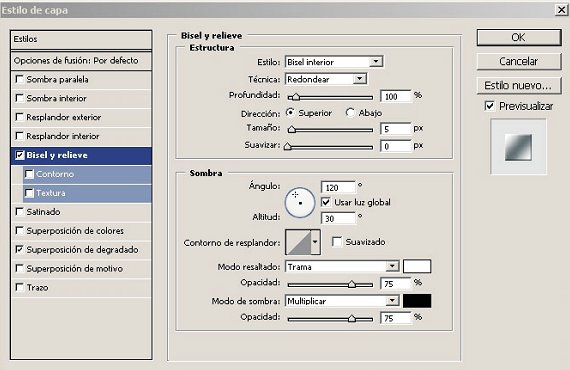570x370 pixels.
Task: Close the Estilo de capa dialog
Action: pyautogui.click(x=562, y=10)
